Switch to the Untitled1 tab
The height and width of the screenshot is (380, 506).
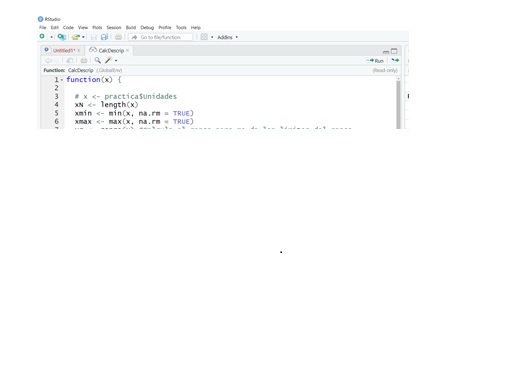coord(64,51)
